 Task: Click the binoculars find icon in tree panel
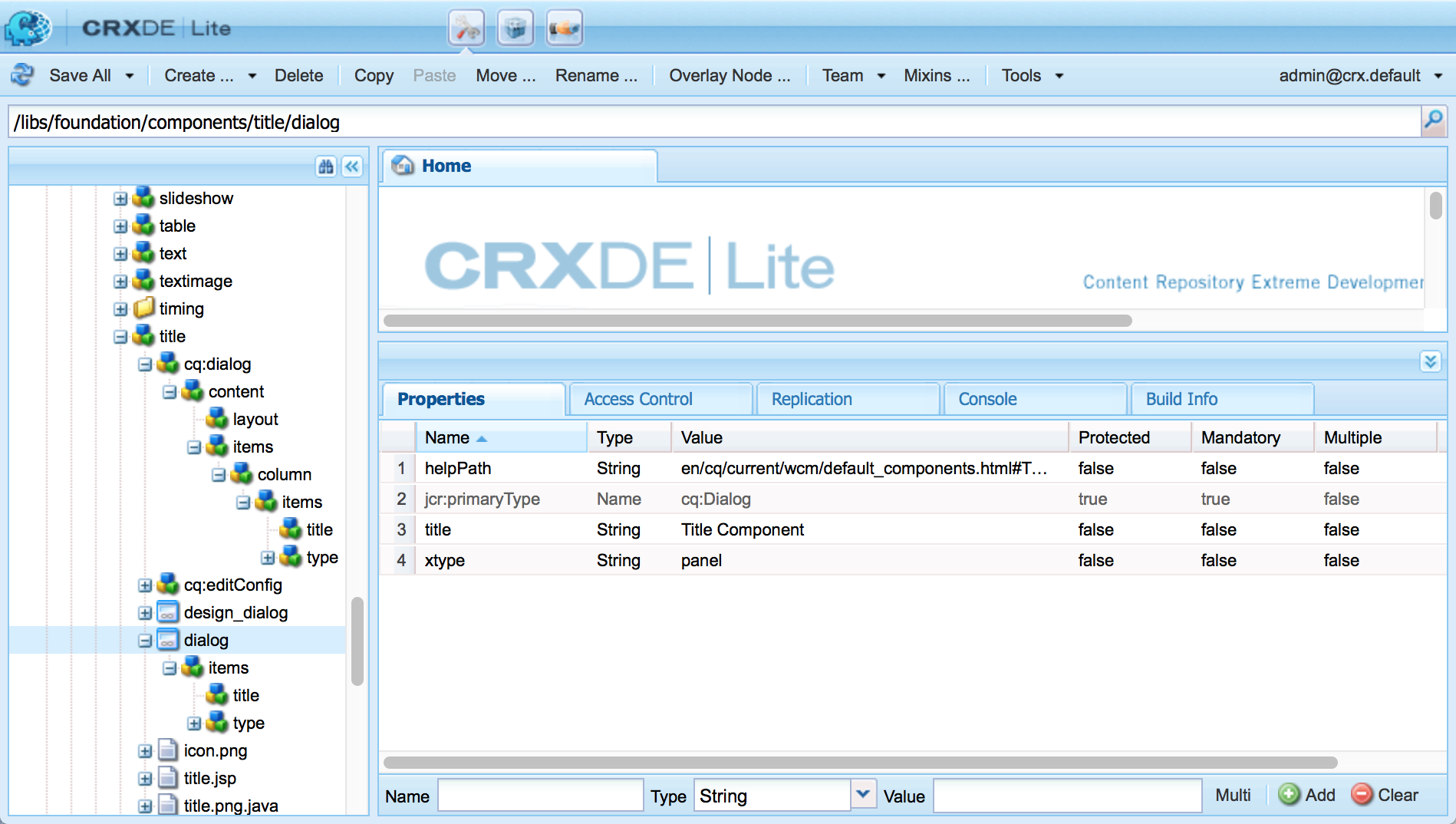click(326, 166)
